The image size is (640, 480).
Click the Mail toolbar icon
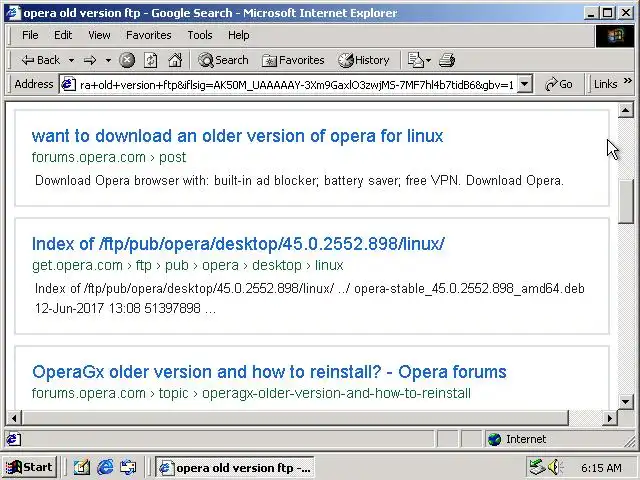[x=416, y=60]
